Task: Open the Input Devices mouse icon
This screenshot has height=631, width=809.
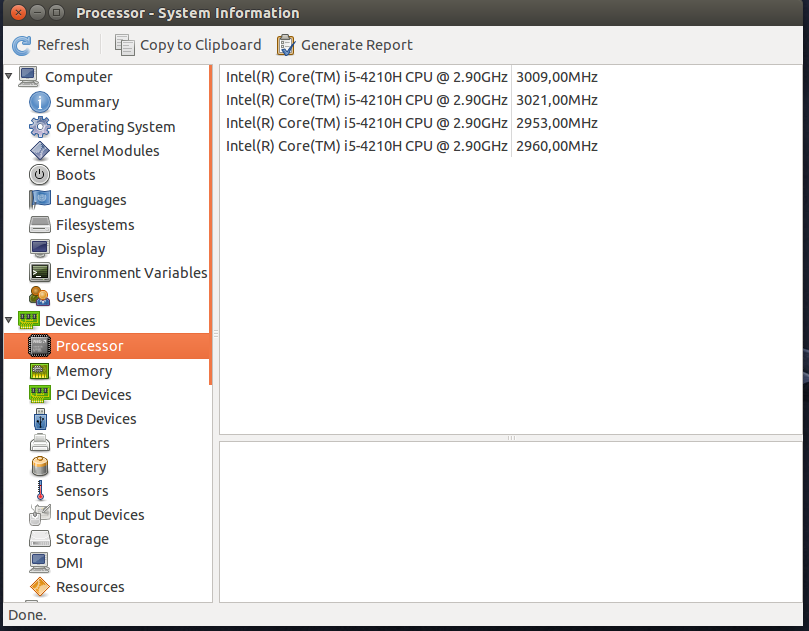Action: 40,514
